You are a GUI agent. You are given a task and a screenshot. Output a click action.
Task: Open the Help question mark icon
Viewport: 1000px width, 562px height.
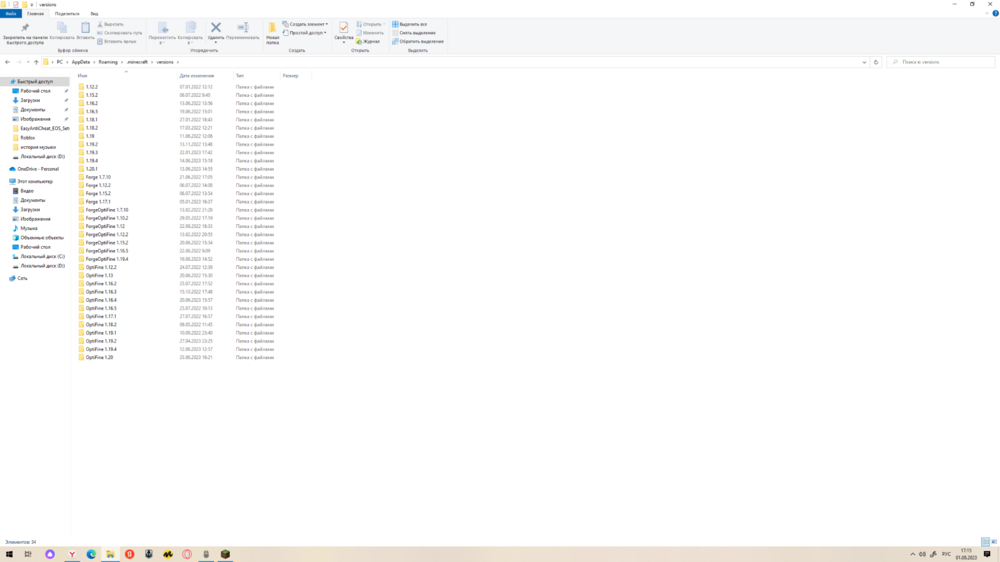pos(995,13)
